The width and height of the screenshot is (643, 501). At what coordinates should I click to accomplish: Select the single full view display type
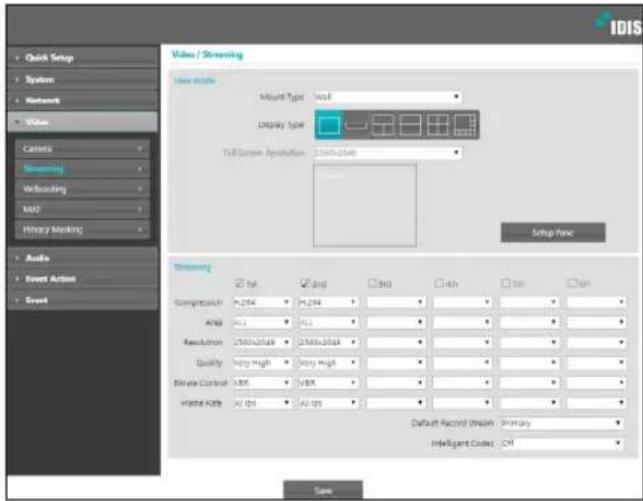(x=328, y=125)
